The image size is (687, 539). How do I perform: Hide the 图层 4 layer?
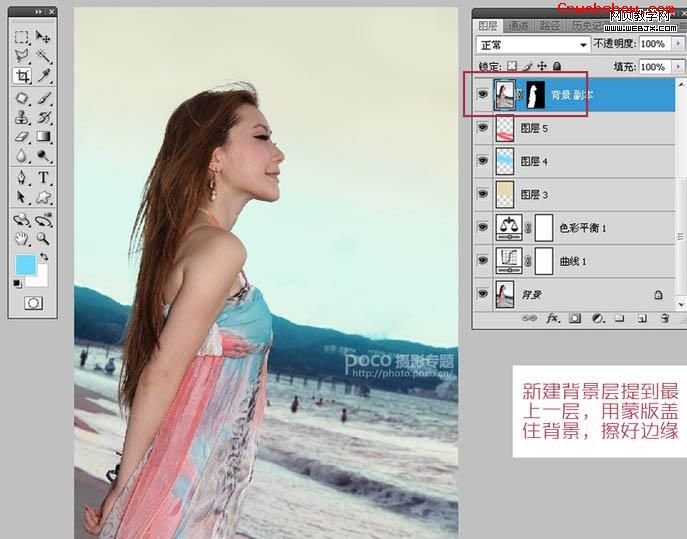483,161
